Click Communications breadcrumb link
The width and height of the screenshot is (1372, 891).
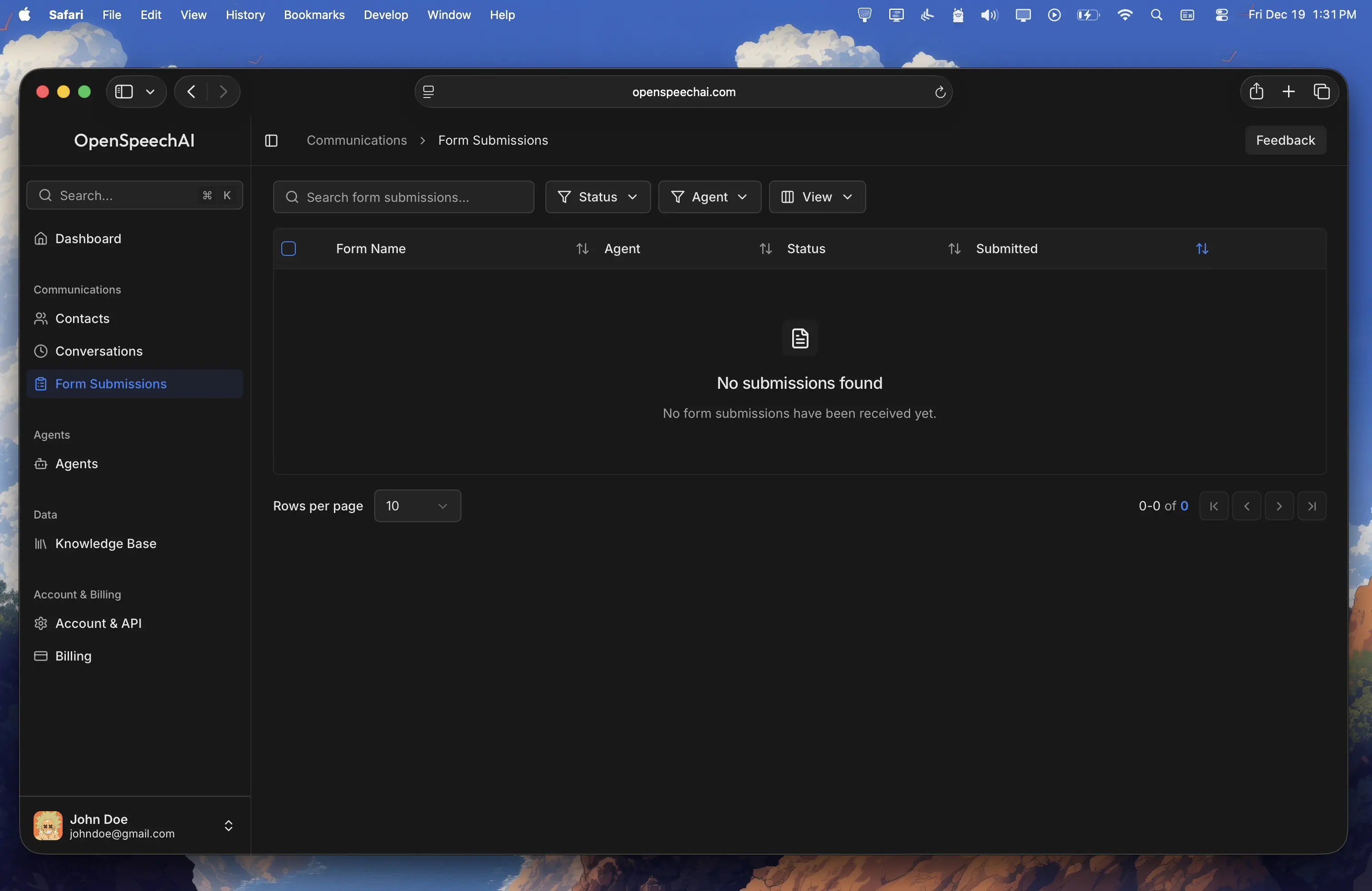(x=357, y=141)
